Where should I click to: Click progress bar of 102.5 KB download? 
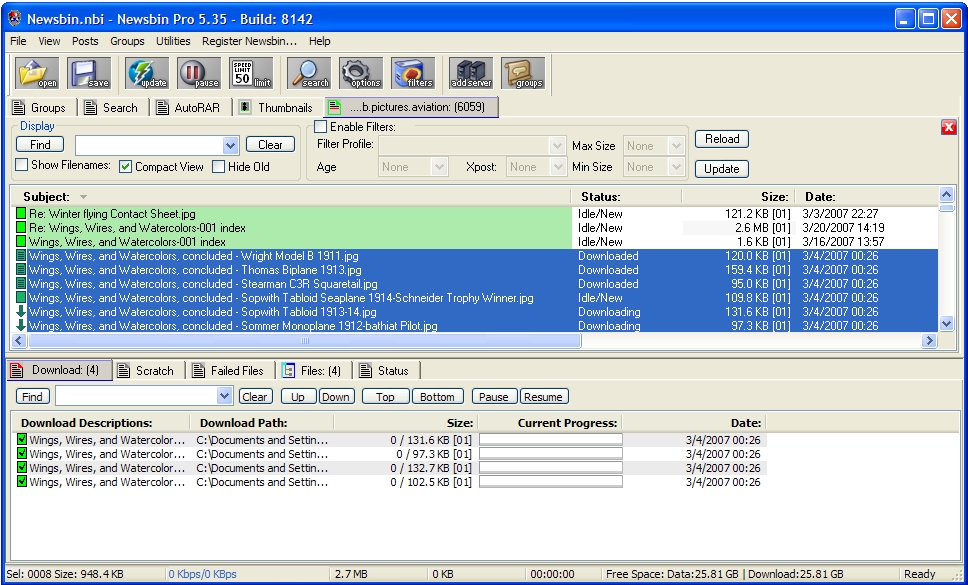point(551,482)
